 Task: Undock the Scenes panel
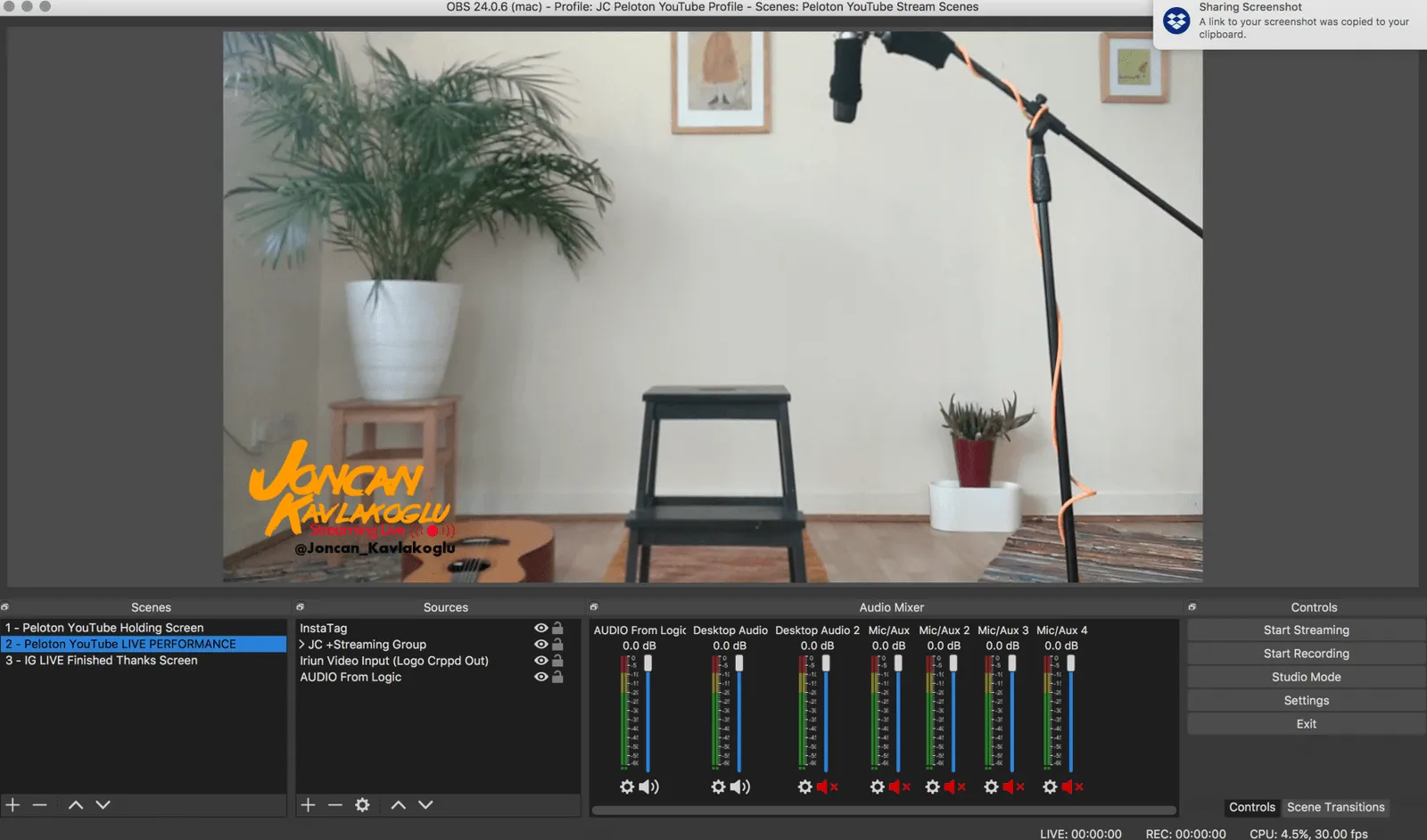[x=4, y=606]
